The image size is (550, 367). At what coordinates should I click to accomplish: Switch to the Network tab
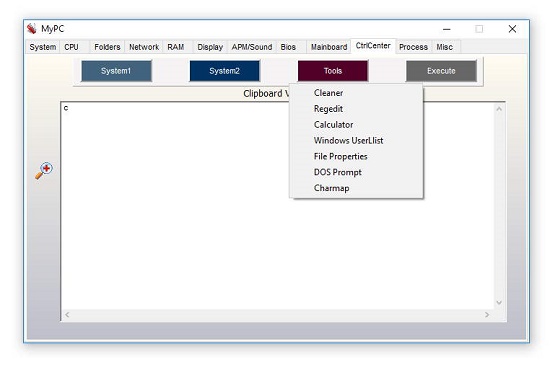coord(144,47)
